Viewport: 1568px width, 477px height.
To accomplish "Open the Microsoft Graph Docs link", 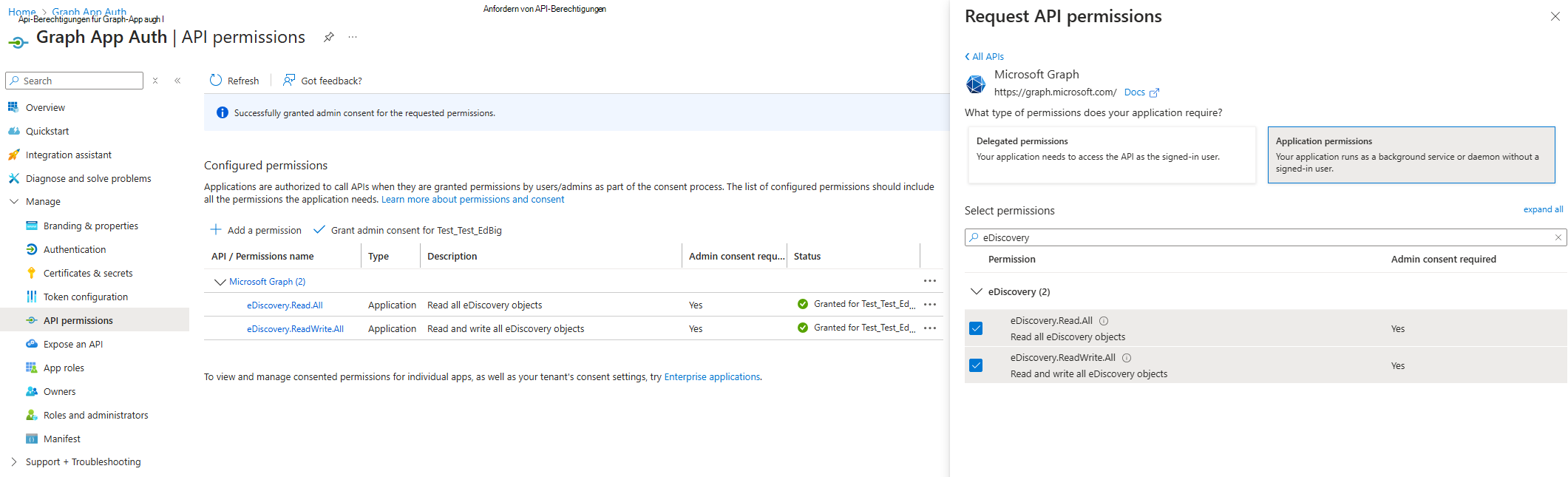I will pos(1141,92).
